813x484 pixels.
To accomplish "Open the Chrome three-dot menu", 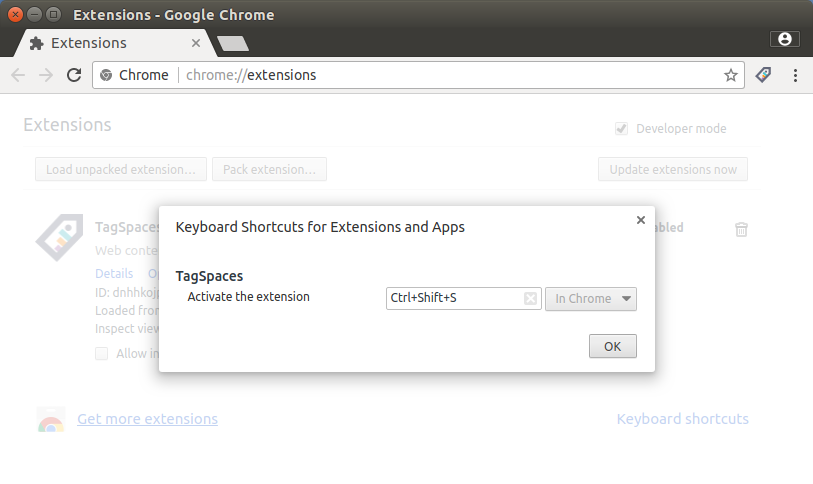I will 795,75.
